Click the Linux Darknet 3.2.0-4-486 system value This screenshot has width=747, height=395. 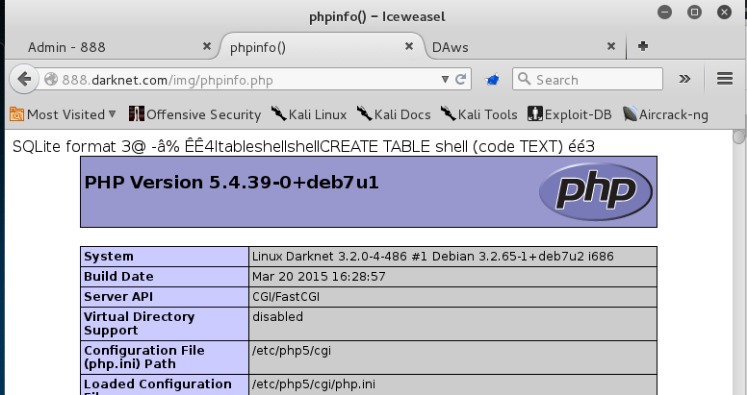coord(433,256)
